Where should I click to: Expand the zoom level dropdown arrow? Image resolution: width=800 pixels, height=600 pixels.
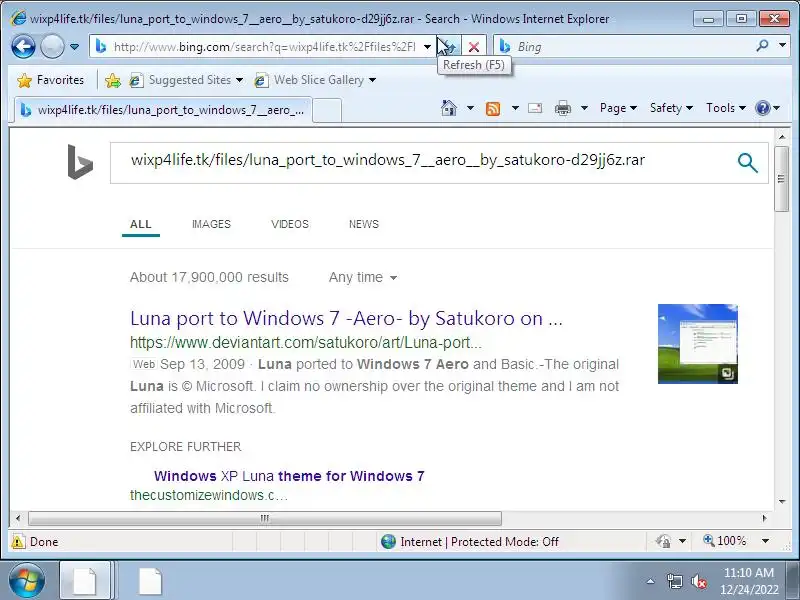(765, 541)
